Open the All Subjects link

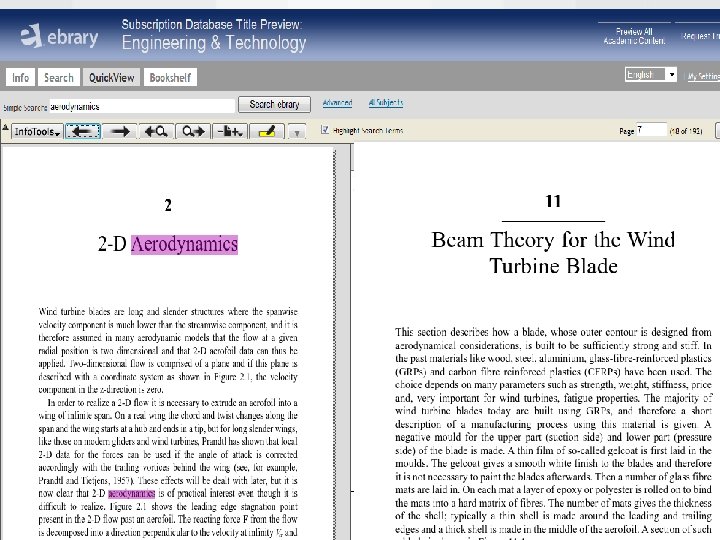386,102
